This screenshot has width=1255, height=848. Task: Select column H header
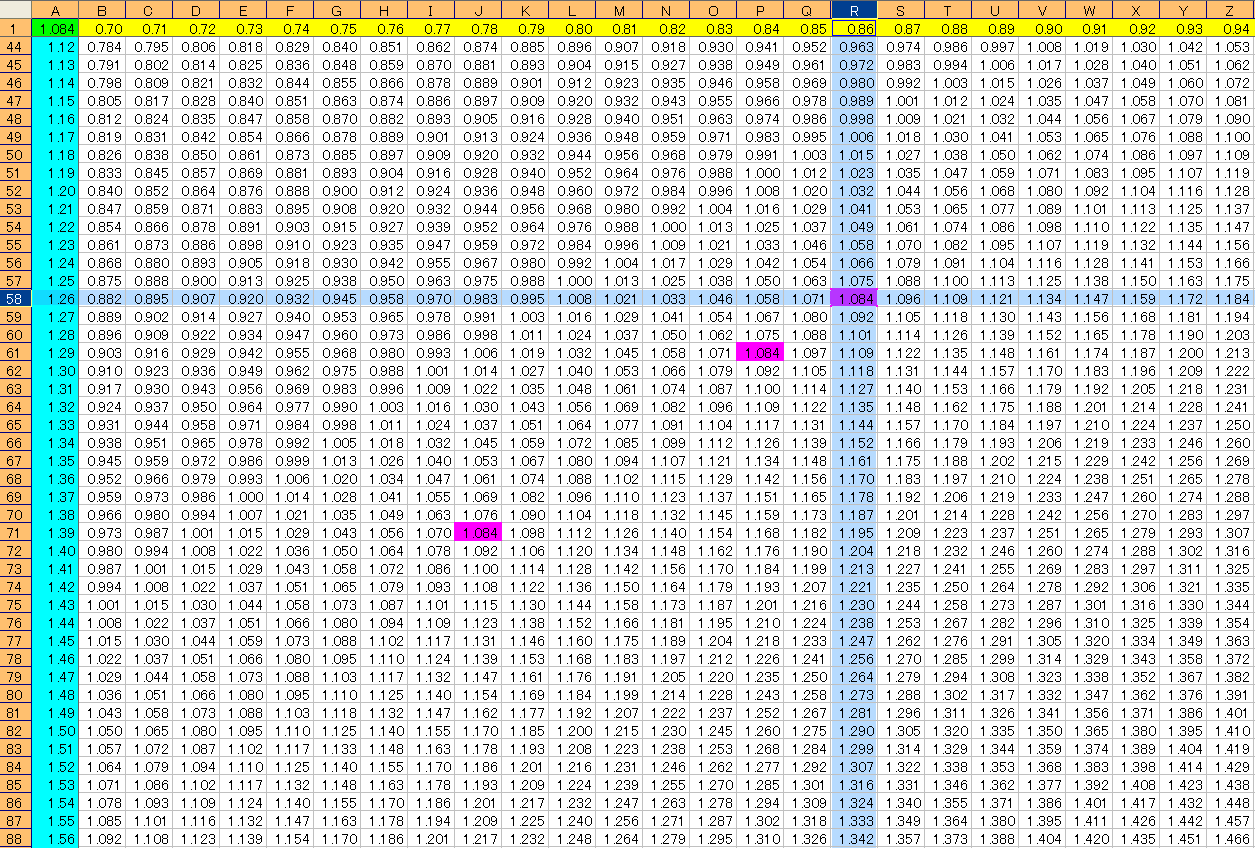pos(384,10)
